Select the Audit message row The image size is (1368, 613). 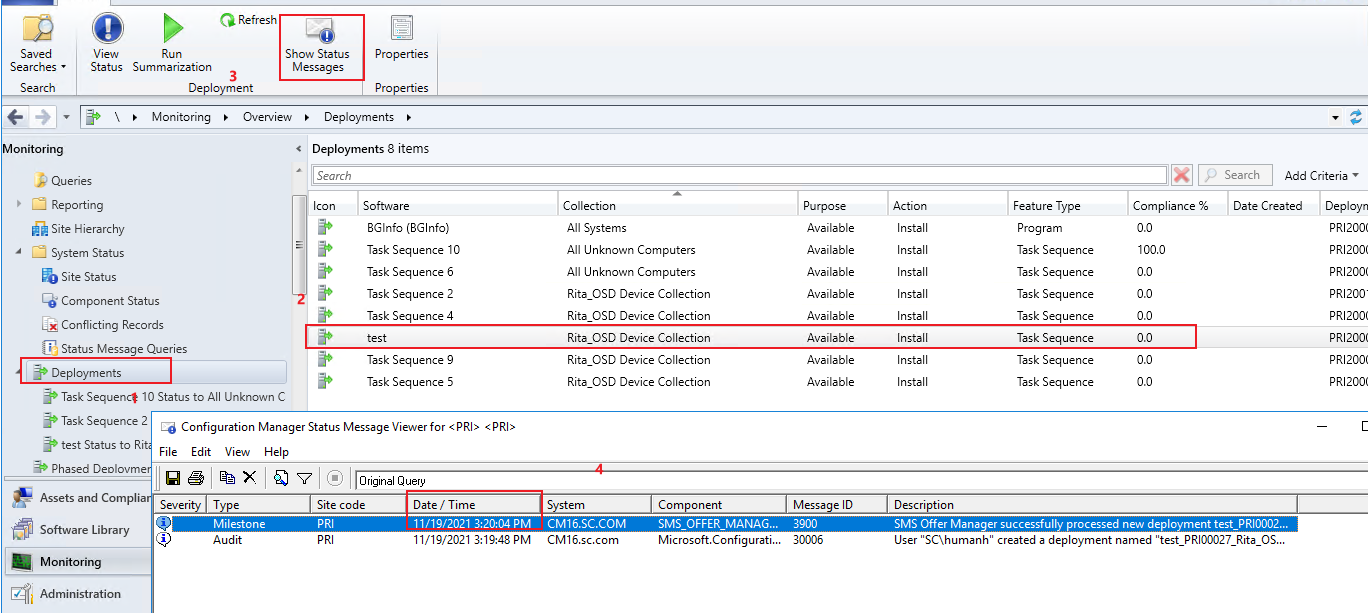pyautogui.click(x=726, y=540)
